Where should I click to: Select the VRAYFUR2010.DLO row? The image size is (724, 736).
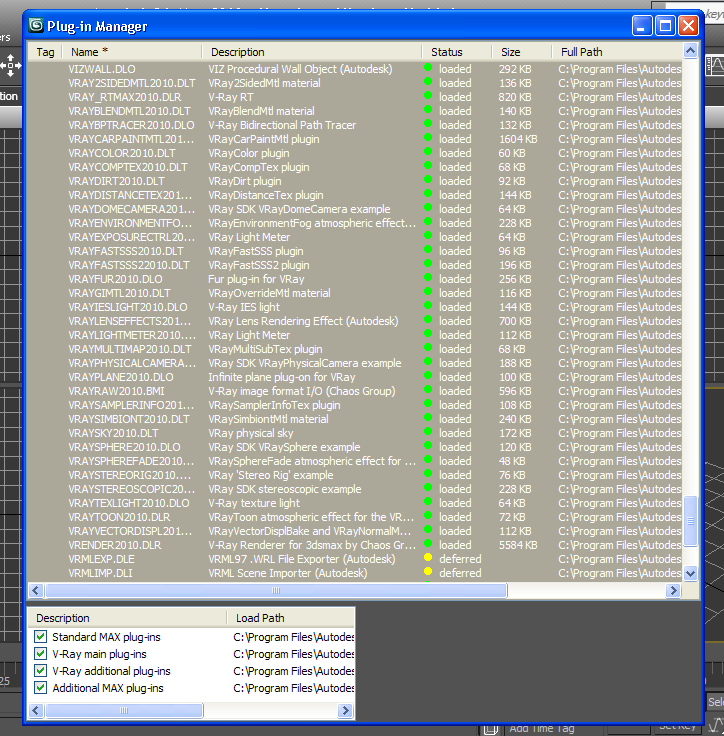[x=354, y=279]
